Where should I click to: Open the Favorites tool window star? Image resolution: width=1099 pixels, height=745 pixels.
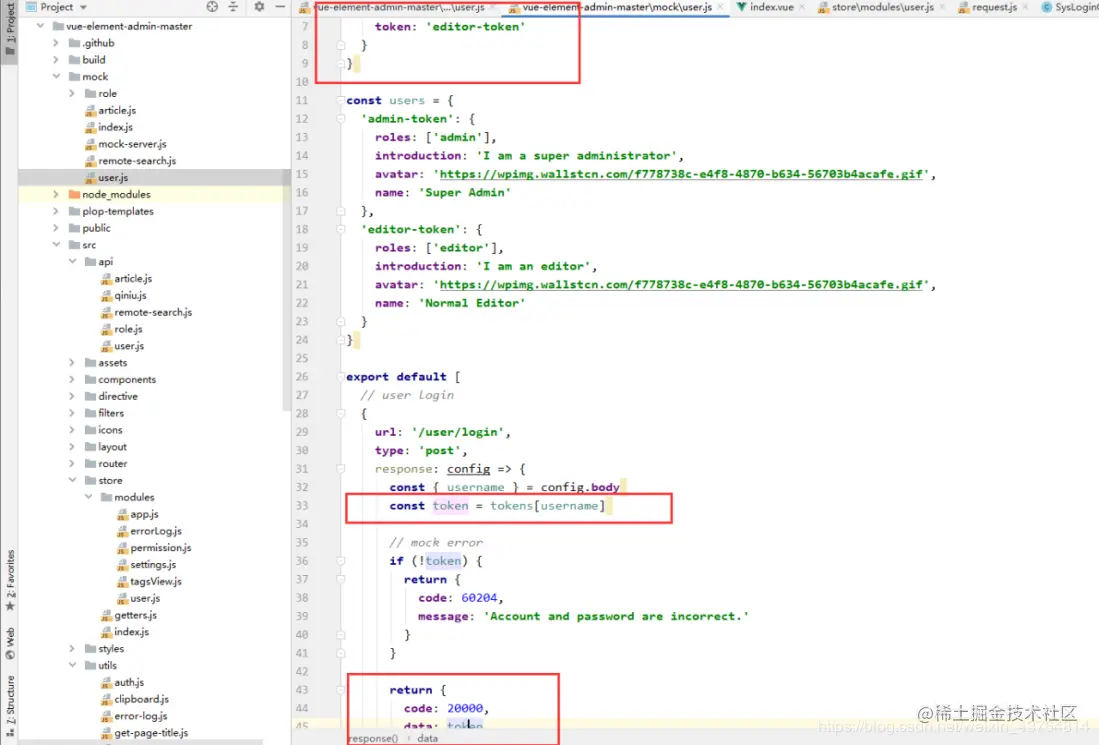pos(10,606)
